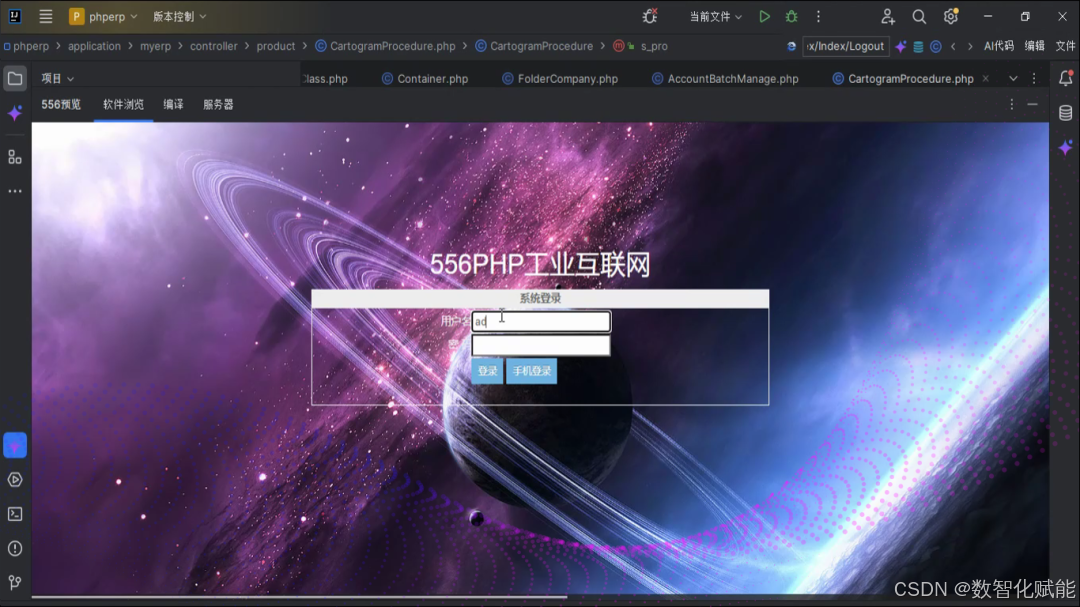Switch to the 编译 tab
This screenshot has width=1080, height=607.
coord(174,105)
